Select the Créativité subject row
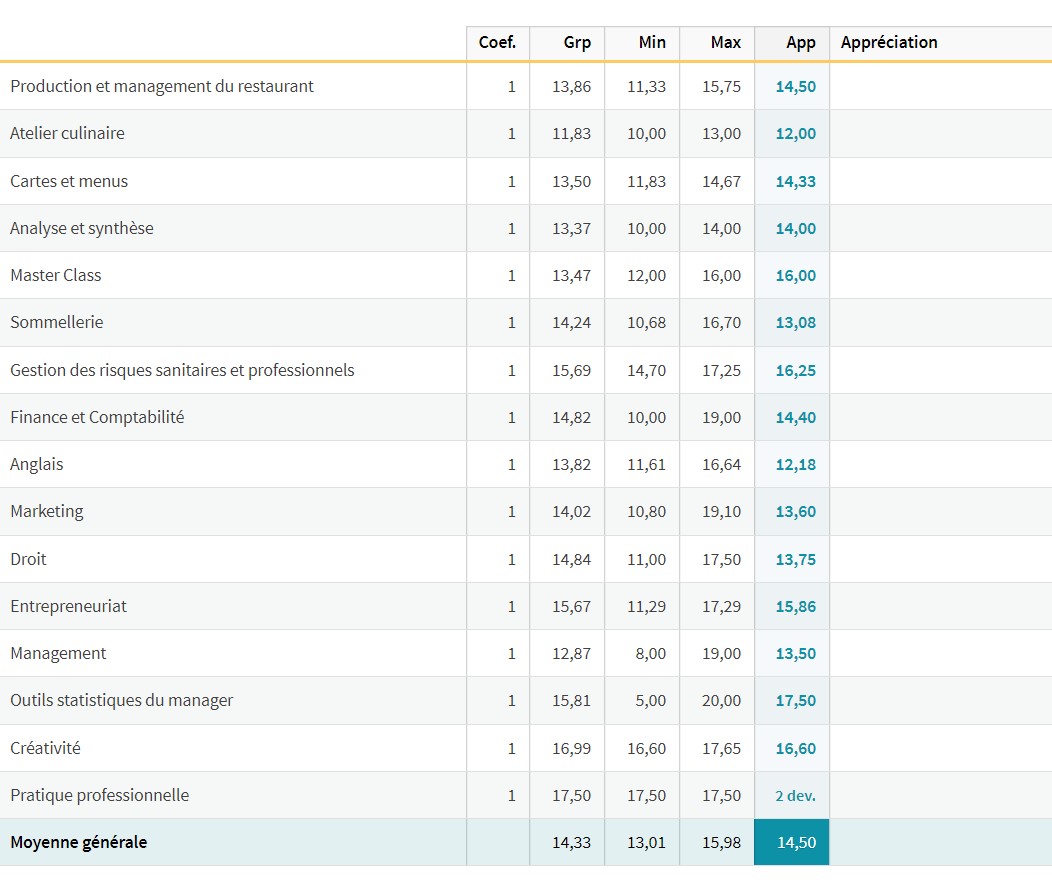 [45, 749]
